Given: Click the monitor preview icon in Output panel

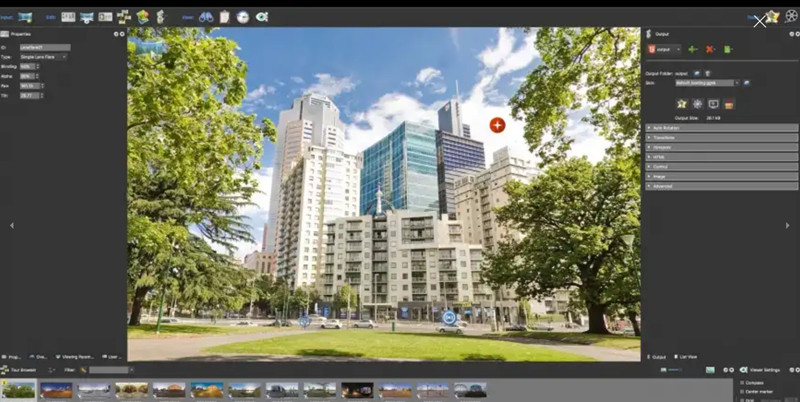Looking at the screenshot, I should [x=713, y=104].
